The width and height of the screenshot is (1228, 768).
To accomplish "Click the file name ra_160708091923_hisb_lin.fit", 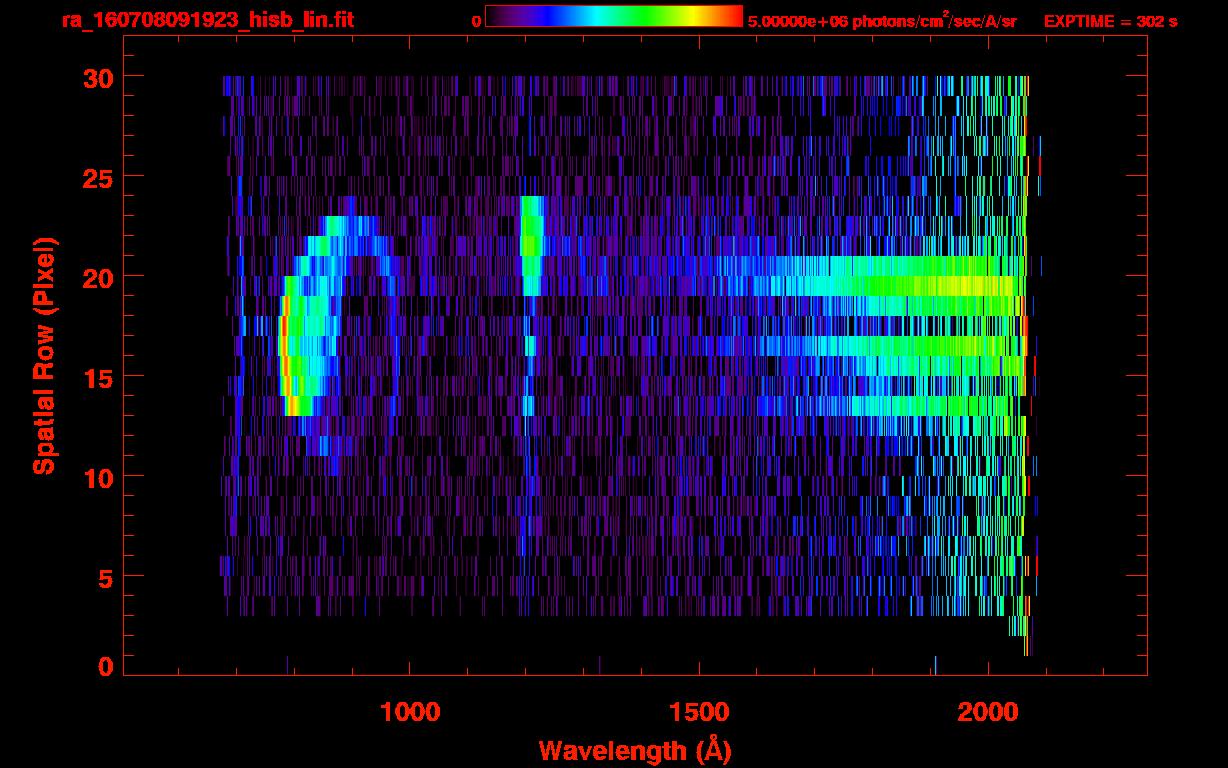I will 206,20.
